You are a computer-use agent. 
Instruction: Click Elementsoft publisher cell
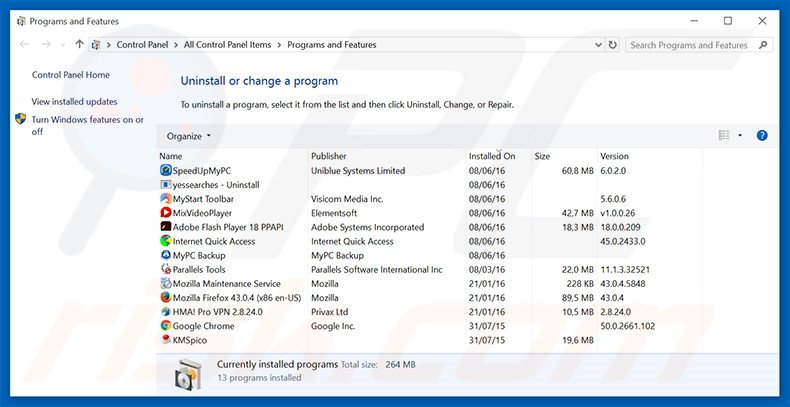click(334, 213)
